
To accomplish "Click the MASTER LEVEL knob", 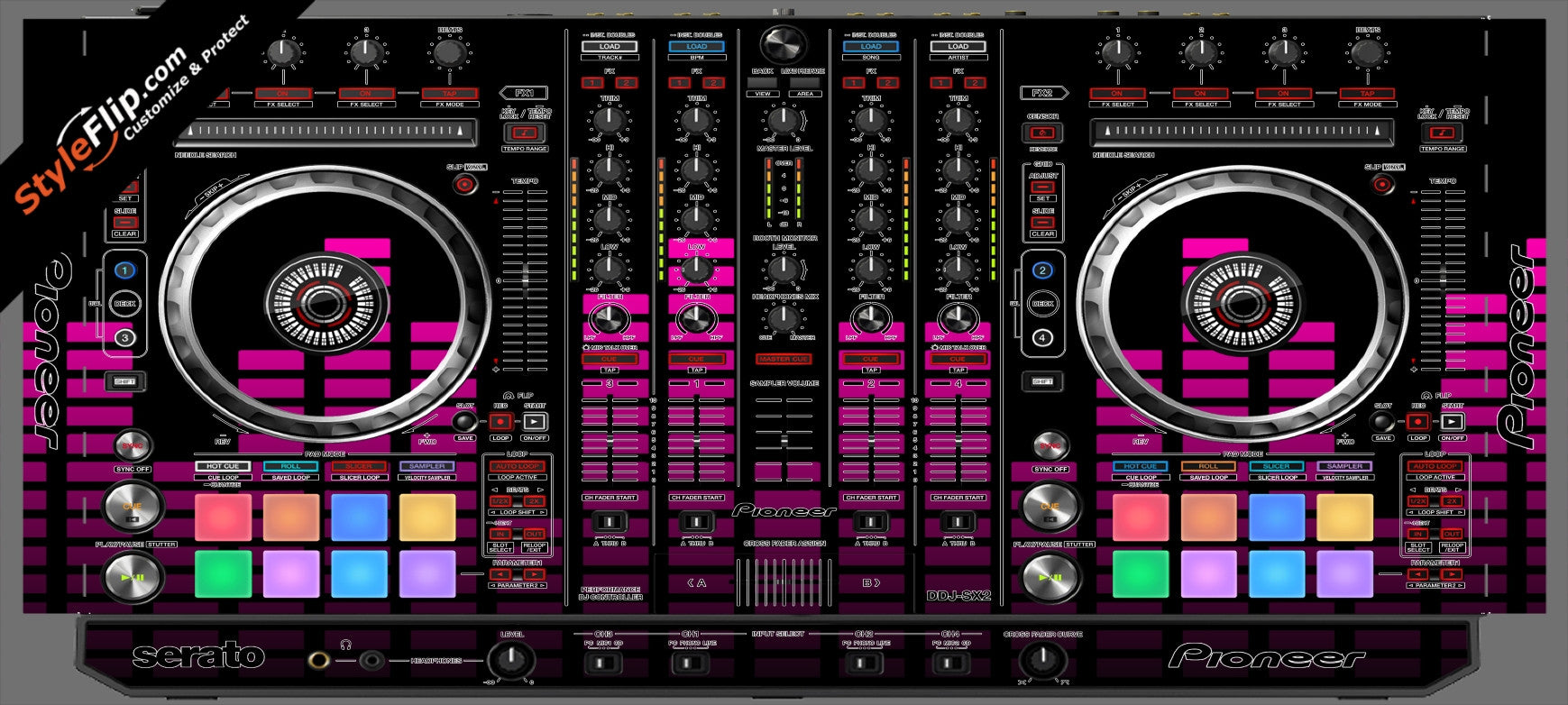I will (x=784, y=121).
